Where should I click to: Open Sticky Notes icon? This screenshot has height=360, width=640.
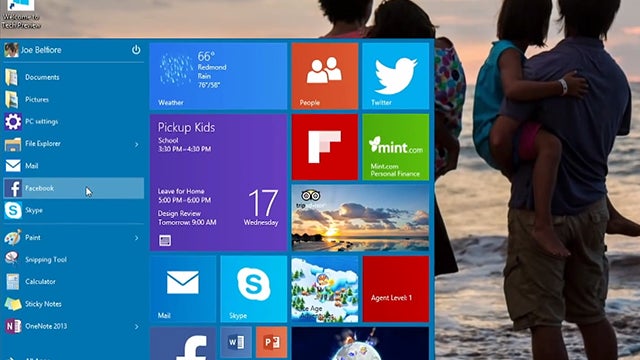click(x=13, y=304)
